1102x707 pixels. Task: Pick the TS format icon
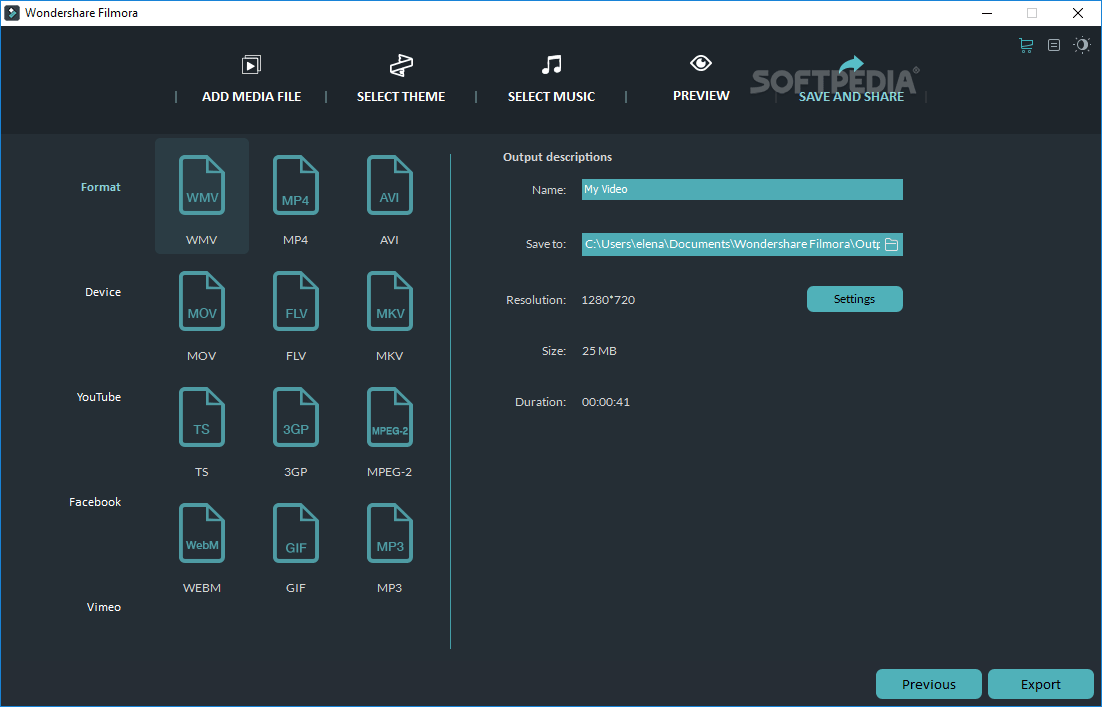tap(202, 417)
